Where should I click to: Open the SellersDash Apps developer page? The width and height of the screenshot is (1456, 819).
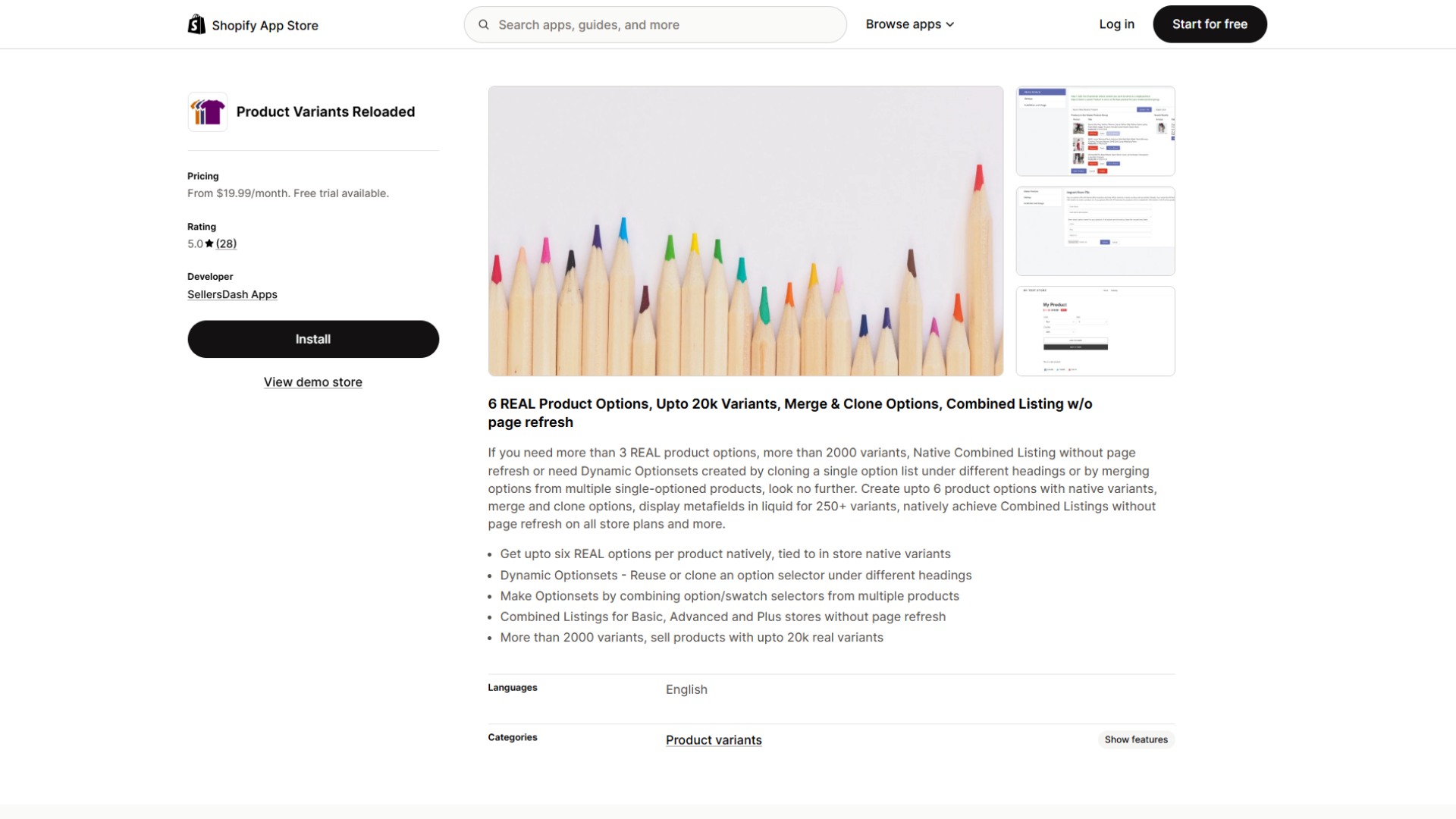click(232, 294)
